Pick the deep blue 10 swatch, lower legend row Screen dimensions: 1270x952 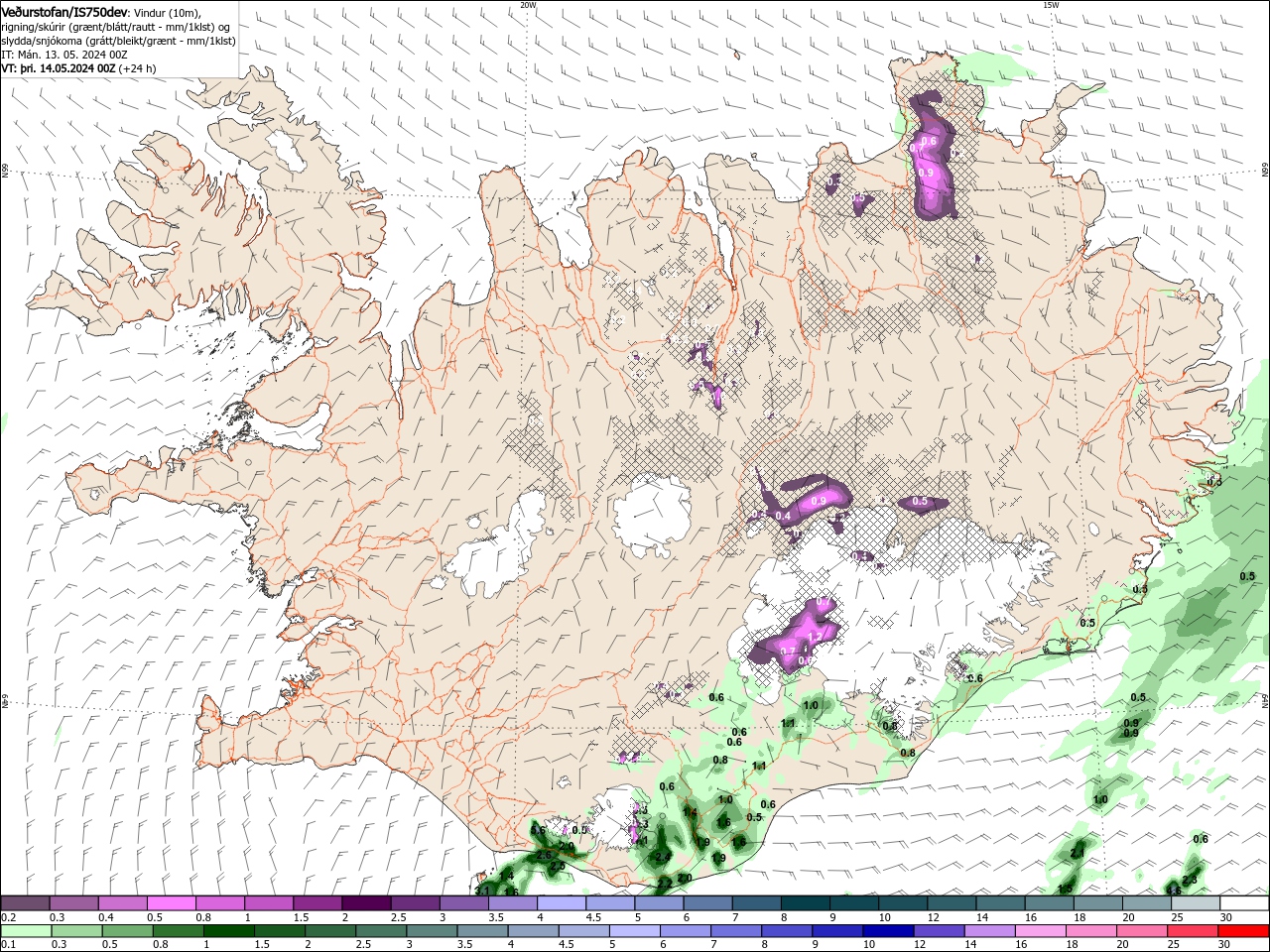pos(888,930)
